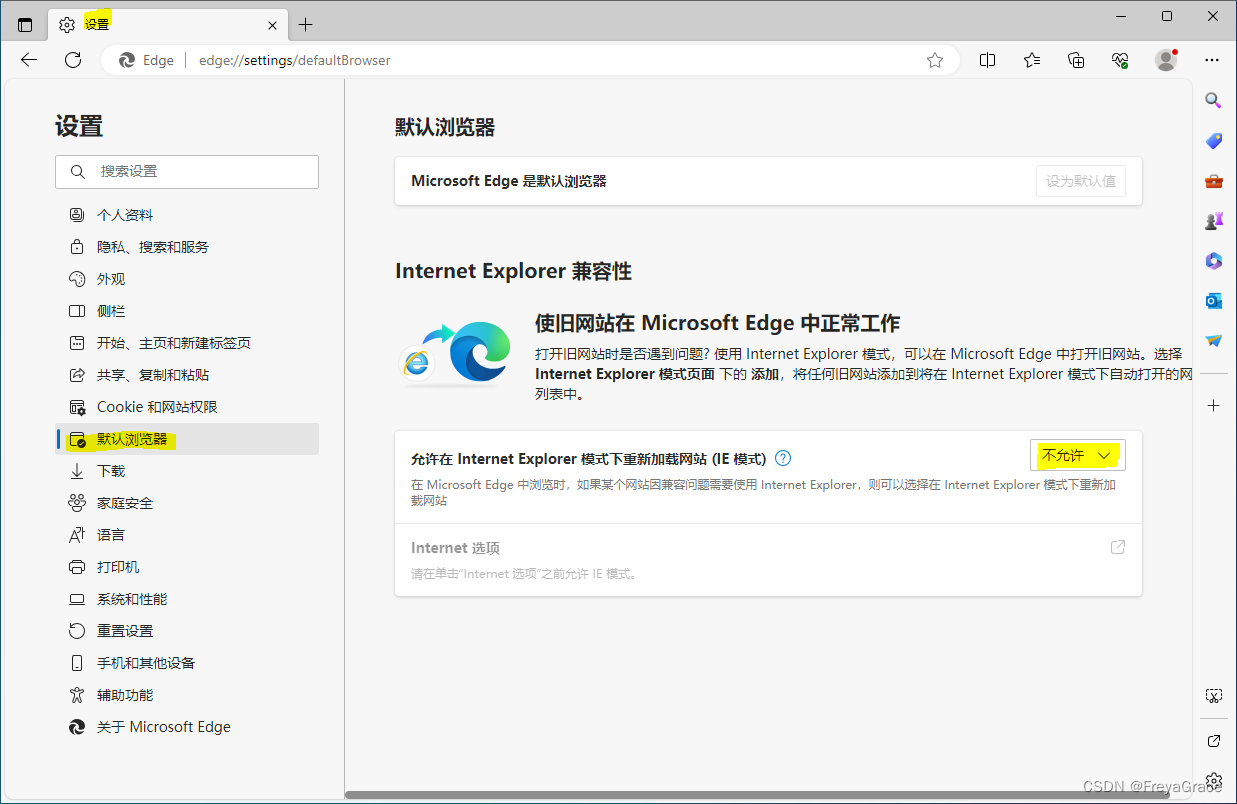This screenshot has width=1237, height=804.
Task: Open 重置设置 section
Action: point(187,631)
